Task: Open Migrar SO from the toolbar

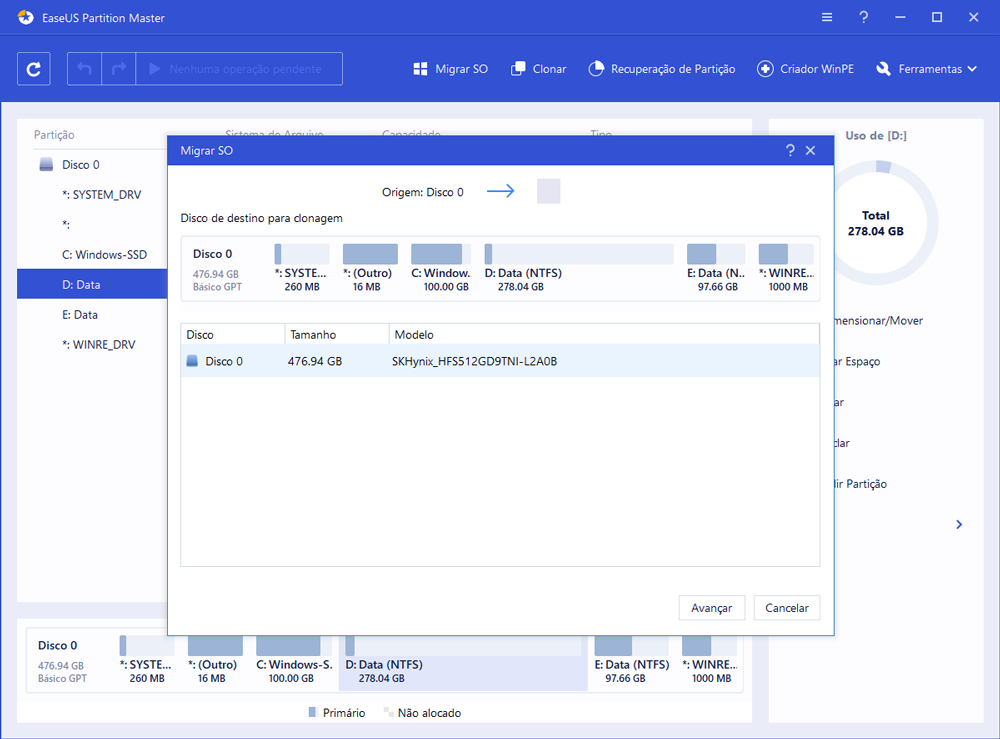Action: pyautogui.click(x=450, y=69)
